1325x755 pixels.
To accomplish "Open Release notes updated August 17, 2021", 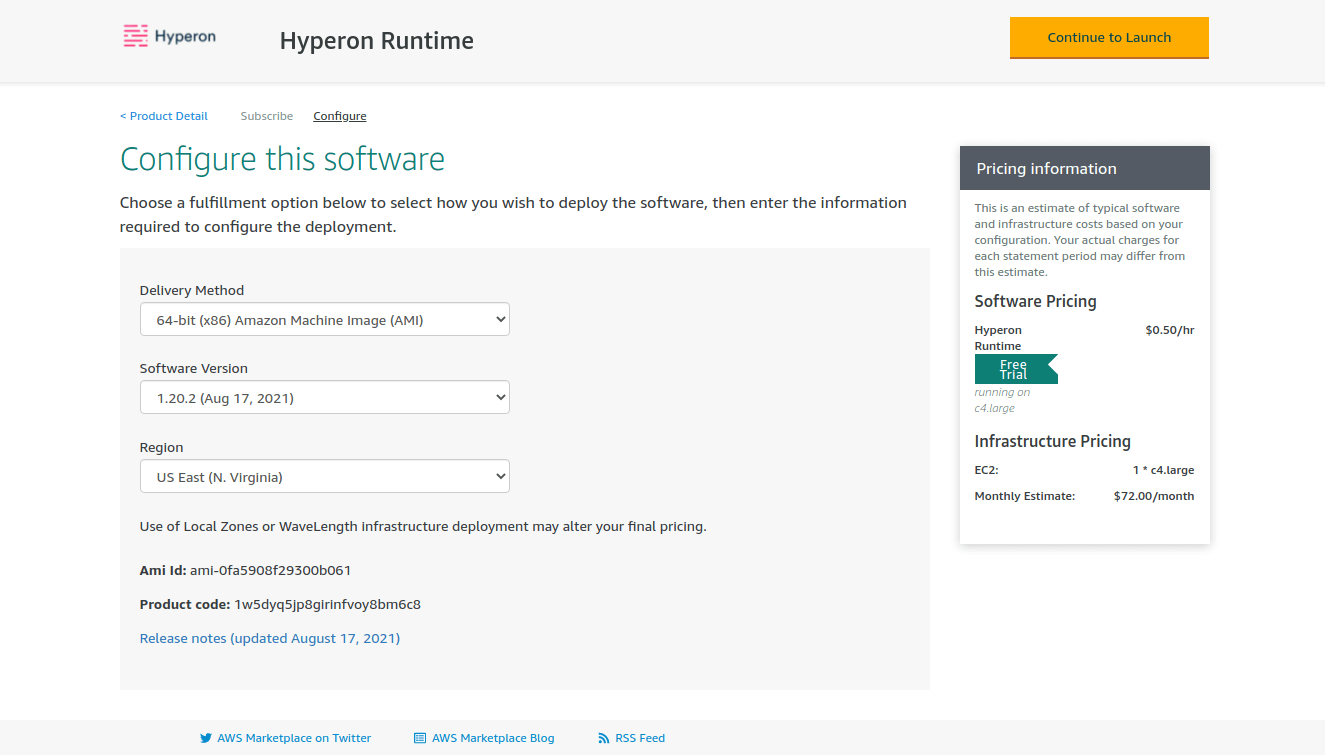I will coord(269,638).
